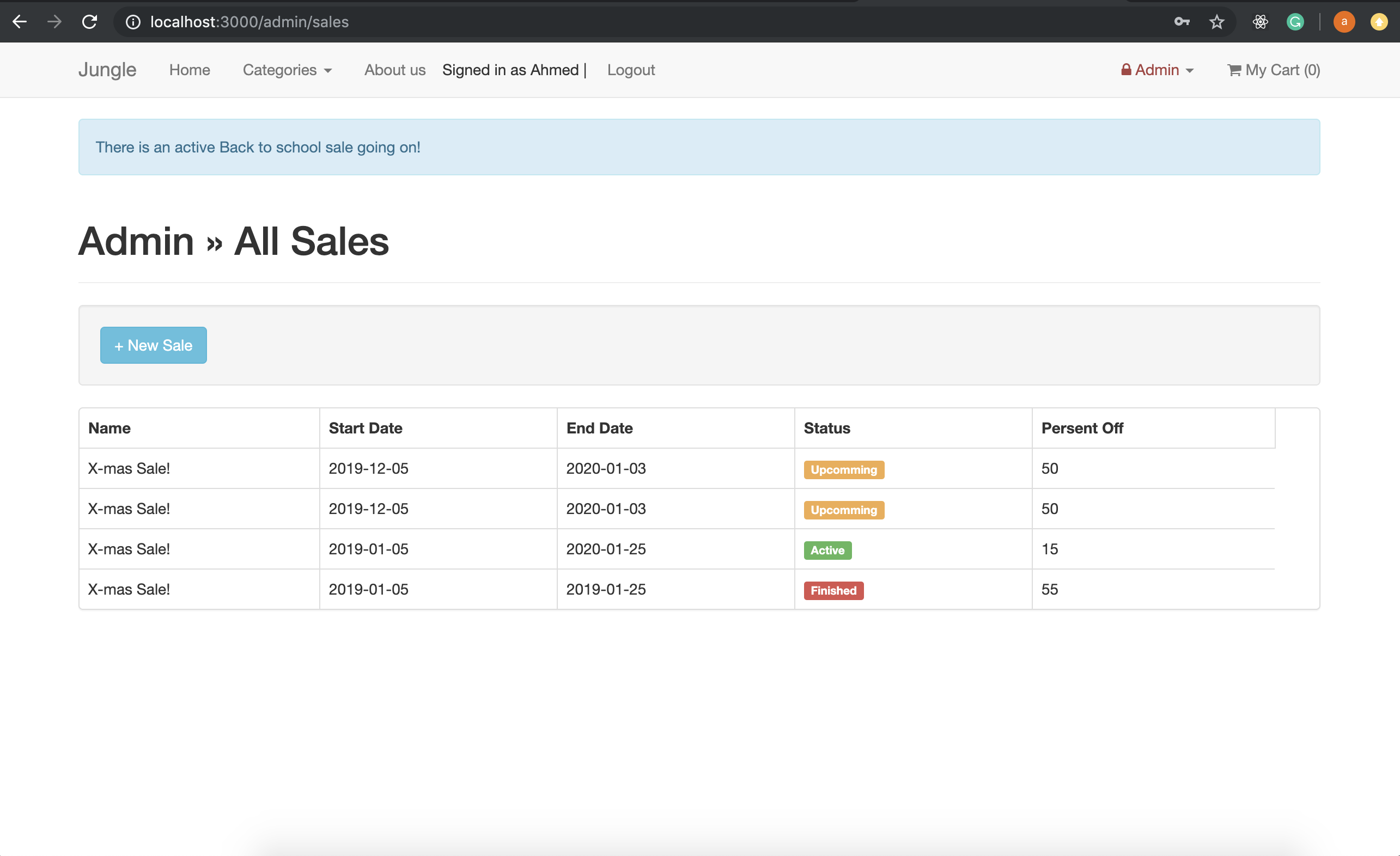Click the Logout link
The height and width of the screenshot is (856, 1400).
click(x=631, y=70)
